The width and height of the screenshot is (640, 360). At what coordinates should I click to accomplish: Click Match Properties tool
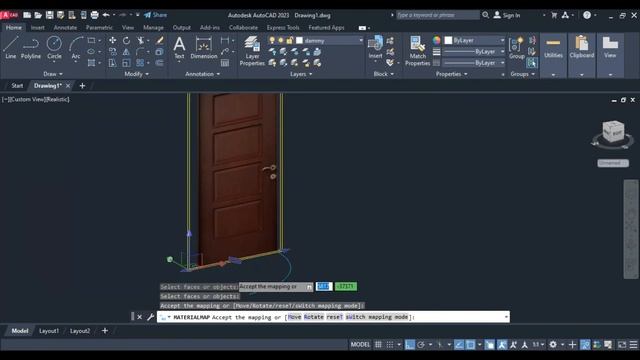pos(417,51)
